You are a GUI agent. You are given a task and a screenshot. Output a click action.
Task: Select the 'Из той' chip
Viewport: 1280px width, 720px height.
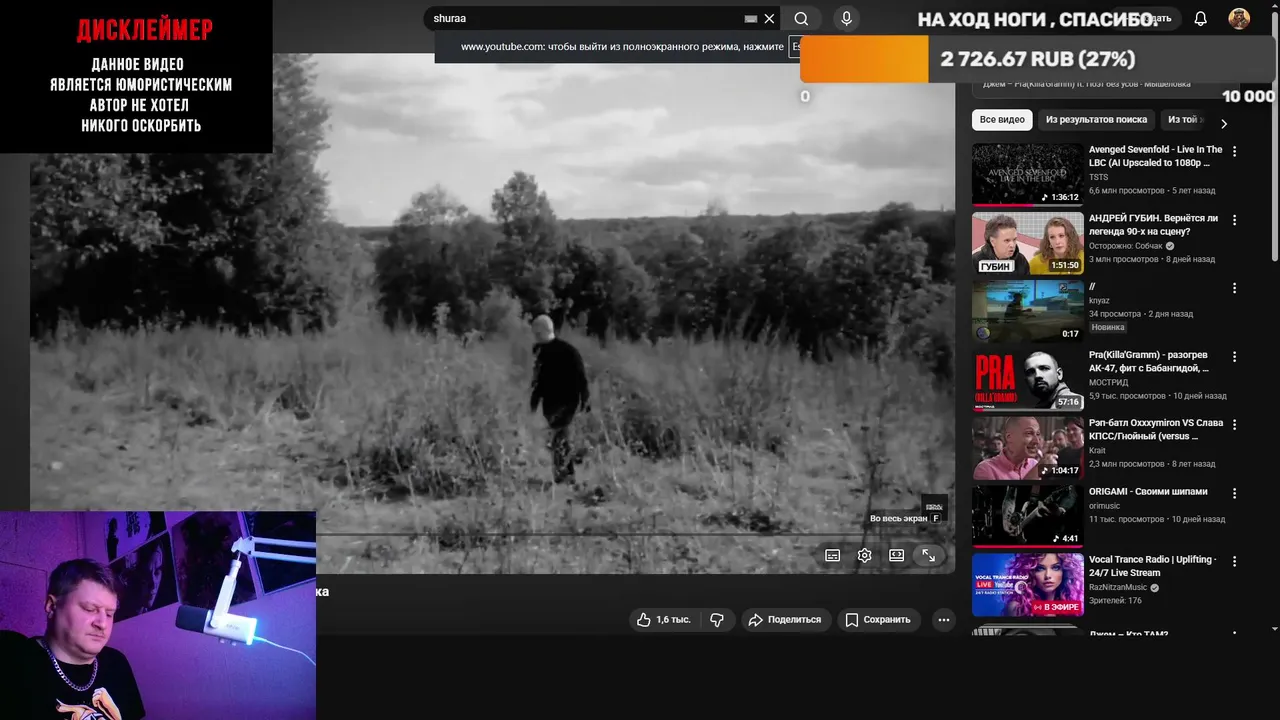1183,120
